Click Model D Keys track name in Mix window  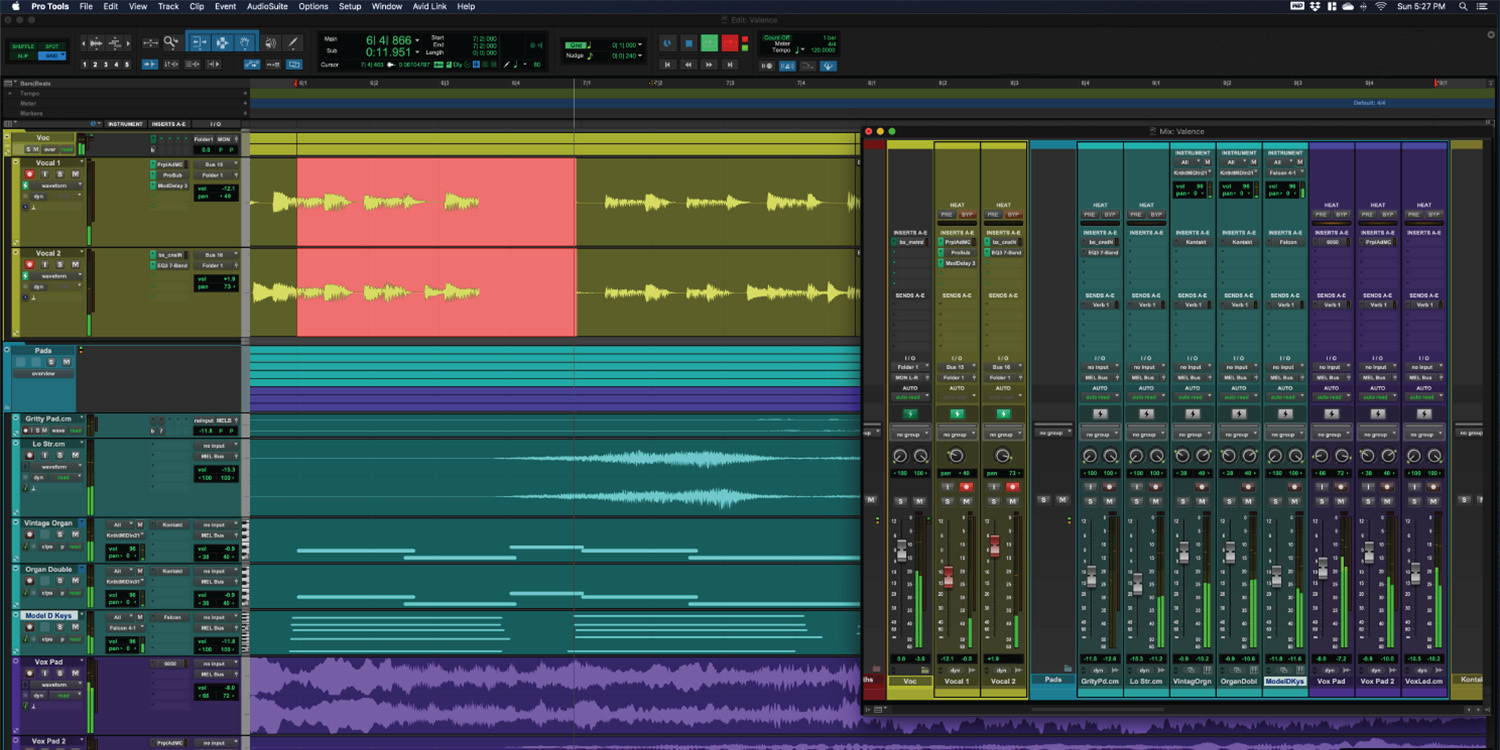[1285, 681]
